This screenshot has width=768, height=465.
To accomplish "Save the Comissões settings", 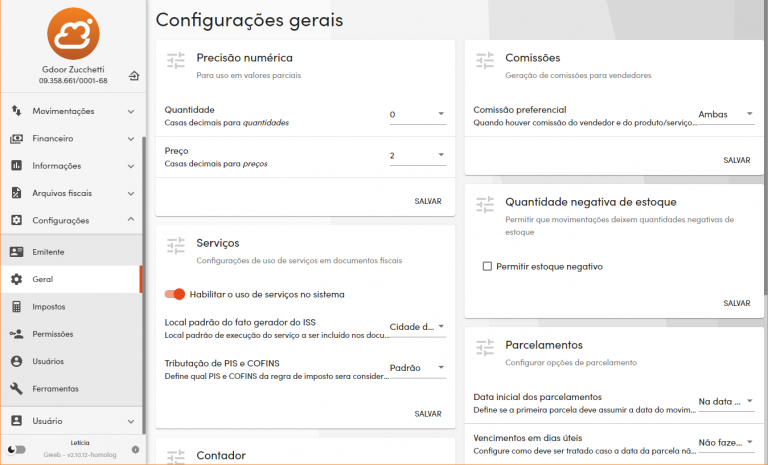I will [x=736, y=159].
